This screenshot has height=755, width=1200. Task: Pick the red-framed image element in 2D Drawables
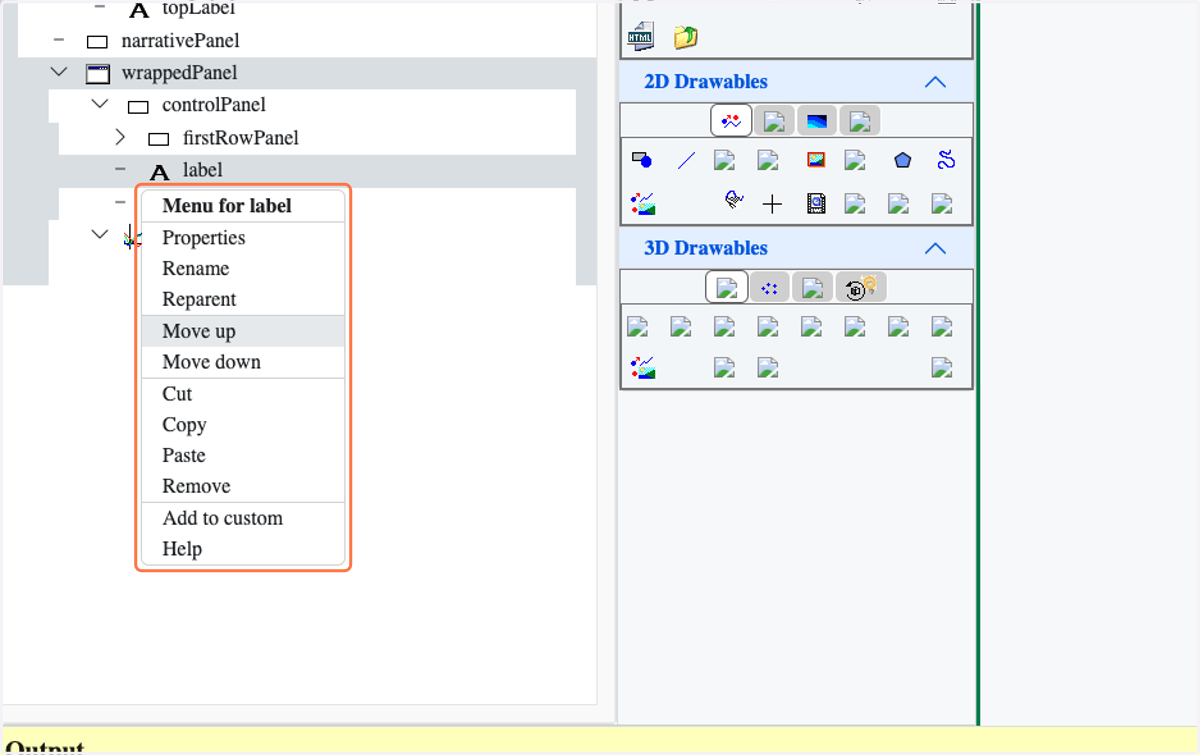[x=816, y=160]
